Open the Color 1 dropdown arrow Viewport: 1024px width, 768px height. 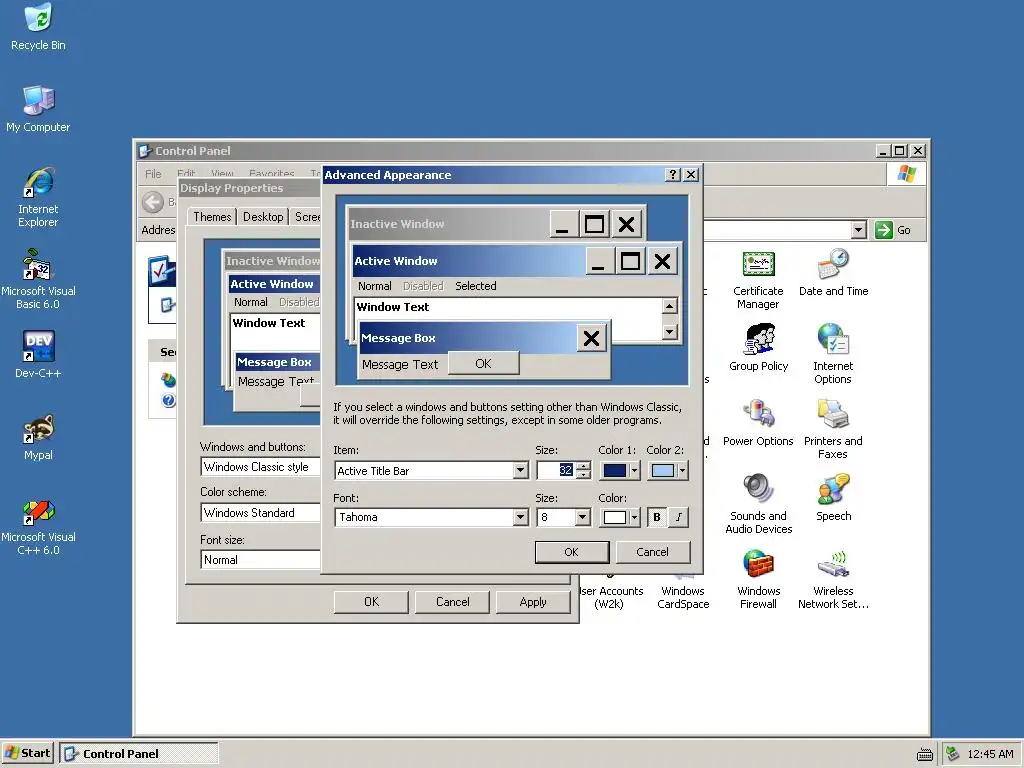pyautogui.click(x=634, y=470)
